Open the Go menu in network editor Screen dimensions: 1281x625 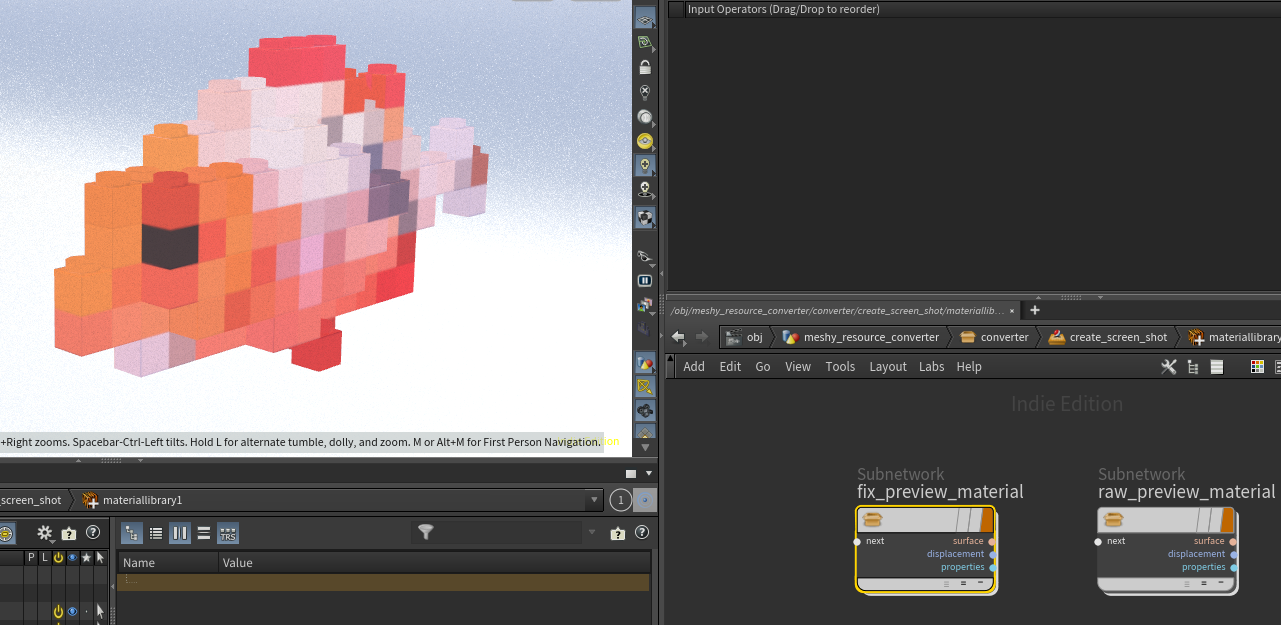tap(763, 367)
